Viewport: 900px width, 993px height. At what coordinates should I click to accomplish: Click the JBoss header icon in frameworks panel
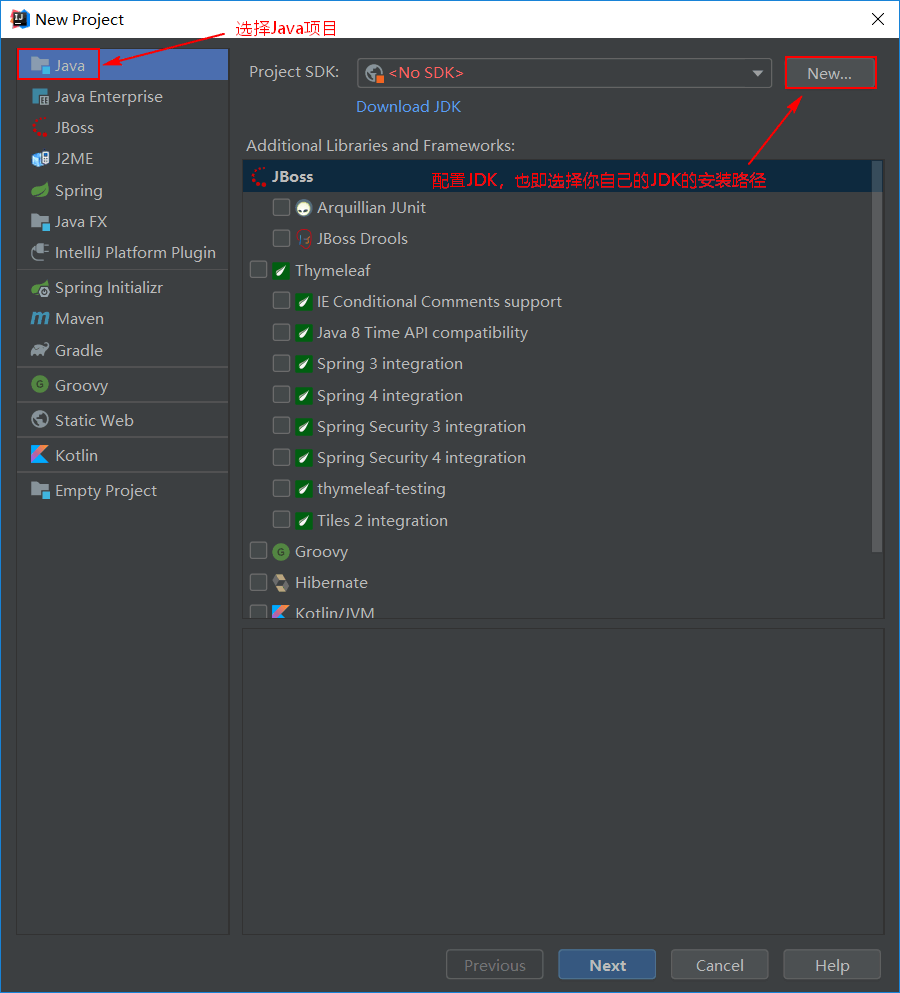(x=259, y=177)
